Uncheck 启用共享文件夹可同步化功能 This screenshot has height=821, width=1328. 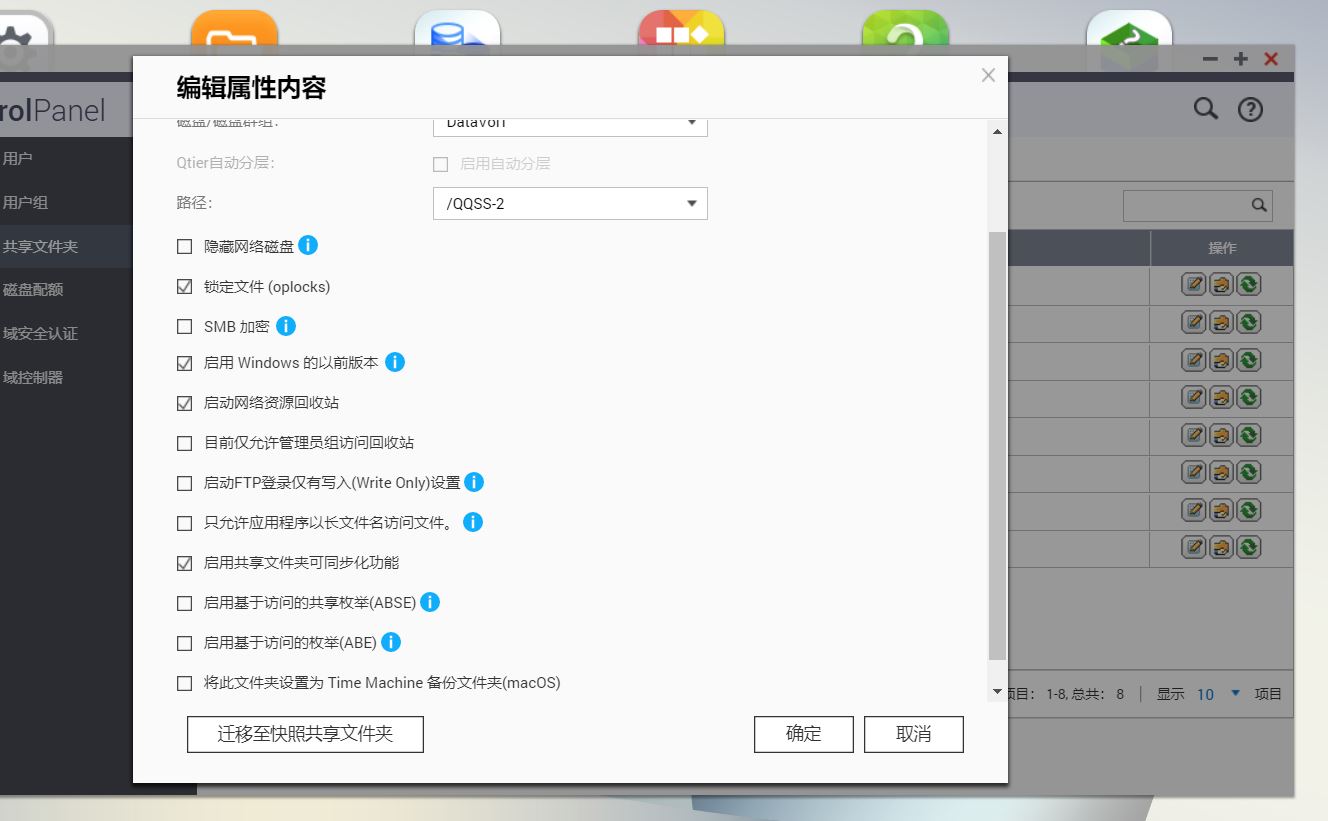[x=184, y=563]
